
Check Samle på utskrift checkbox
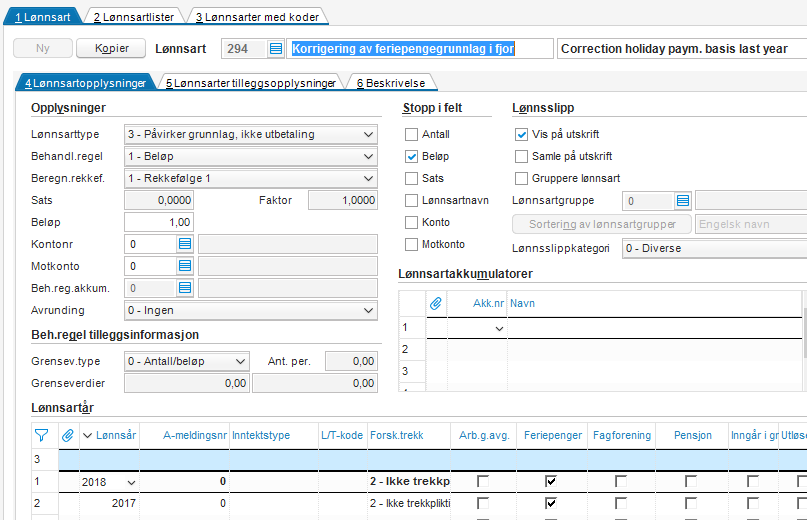tap(521, 157)
